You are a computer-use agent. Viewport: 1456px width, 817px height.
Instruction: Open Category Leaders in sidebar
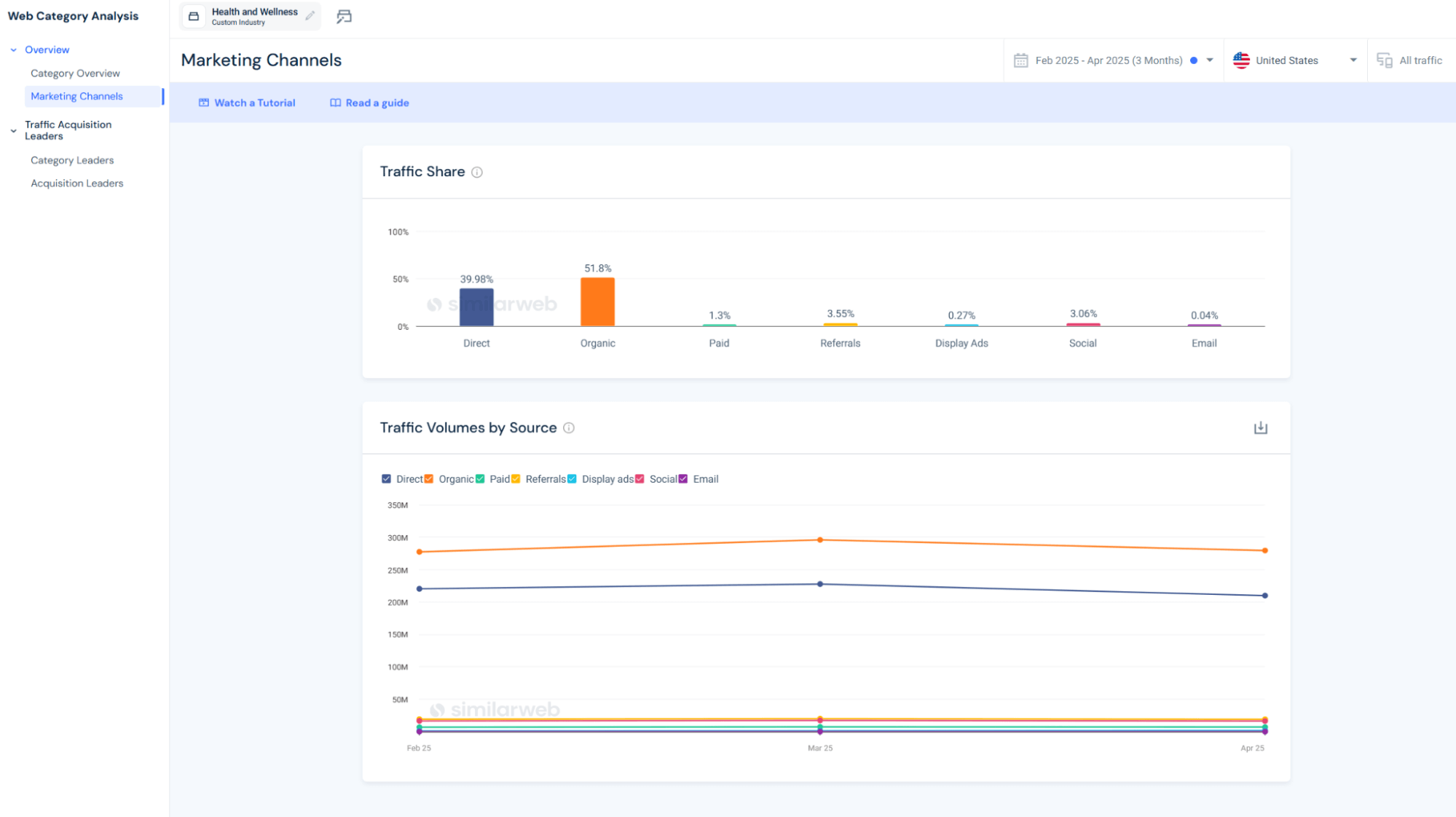click(x=72, y=160)
